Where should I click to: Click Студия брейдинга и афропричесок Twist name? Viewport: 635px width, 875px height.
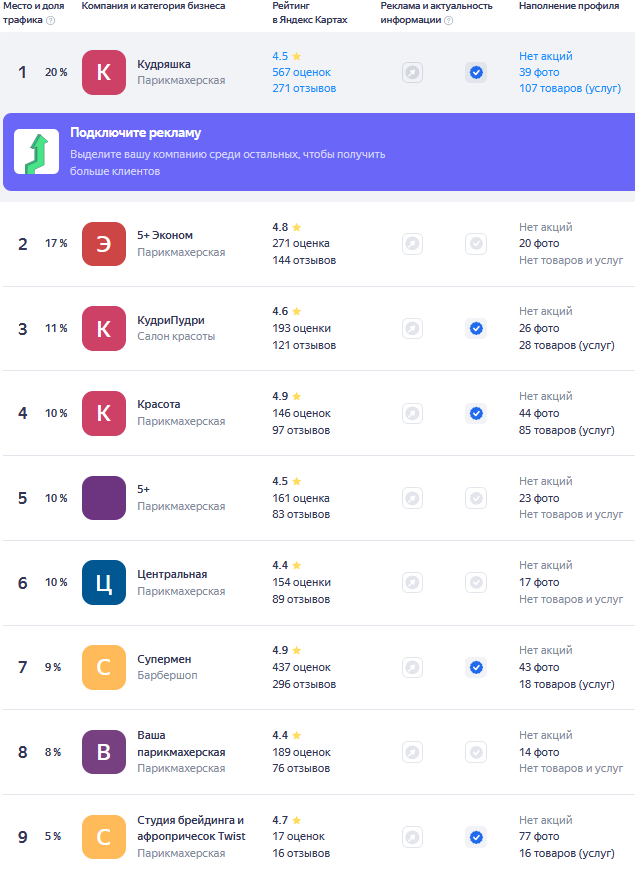pyautogui.click(x=191, y=828)
